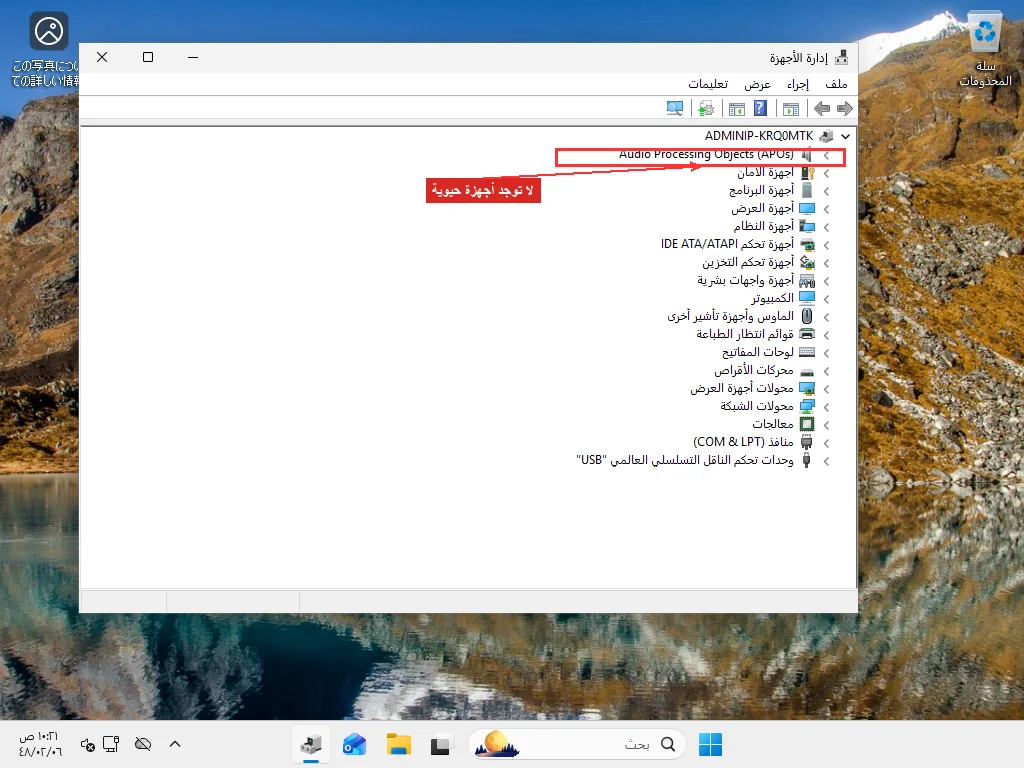Select the معالجات processor chip icon
Screen dimensions: 1024x768
click(807, 424)
